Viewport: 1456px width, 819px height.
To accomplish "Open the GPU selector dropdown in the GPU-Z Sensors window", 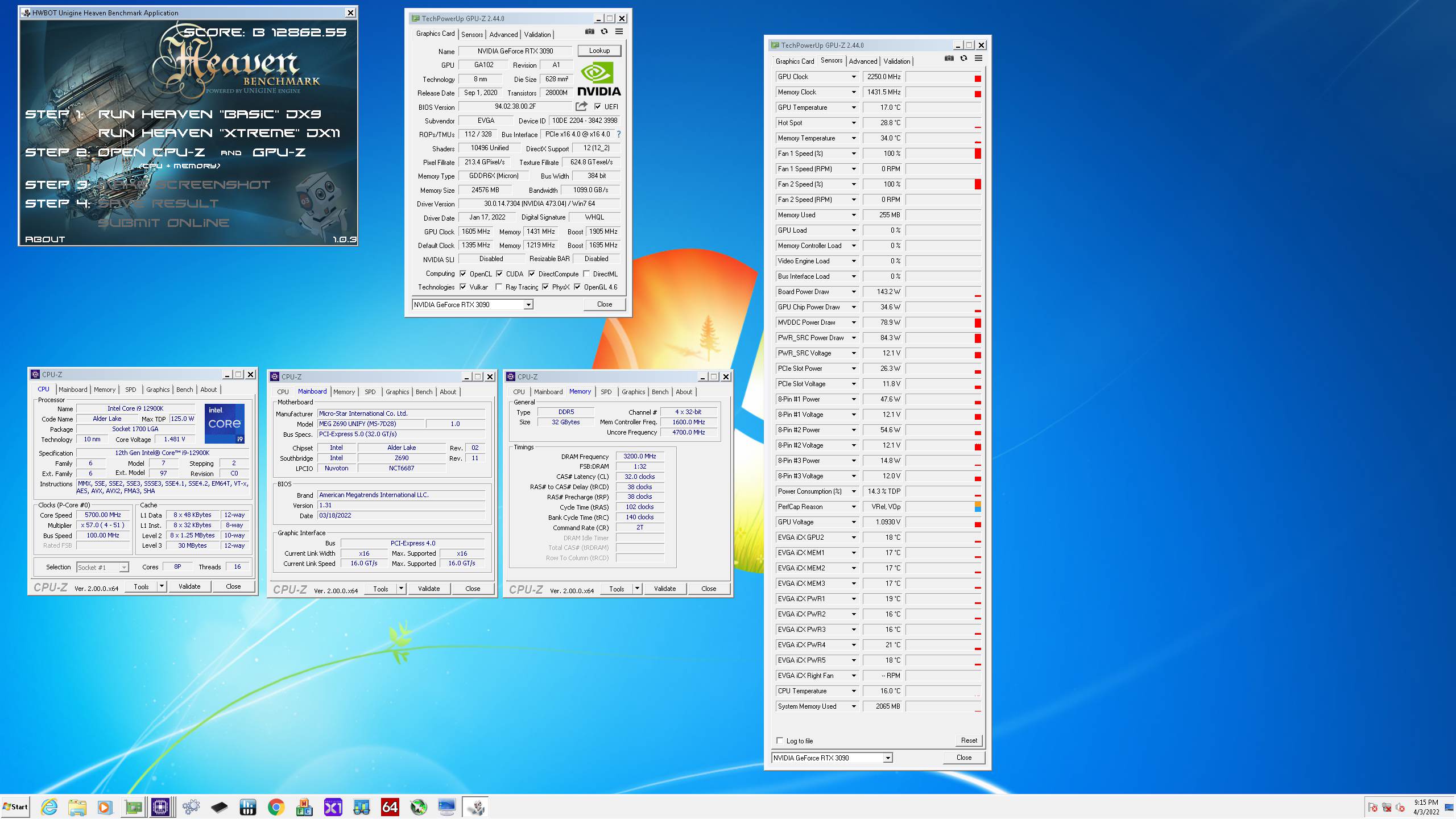I will 888,758.
